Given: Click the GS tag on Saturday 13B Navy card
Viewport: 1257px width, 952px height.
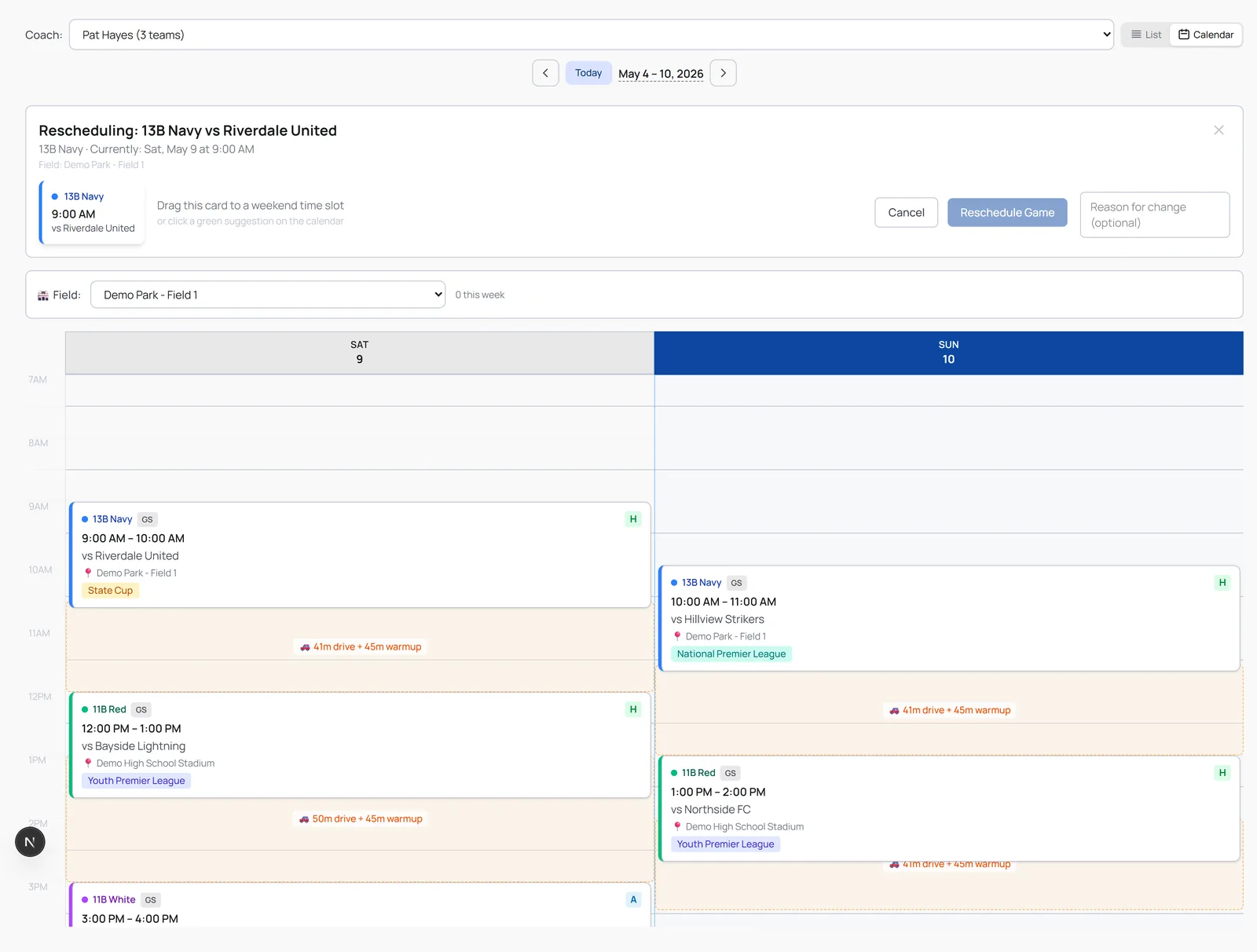Looking at the screenshot, I should [x=147, y=519].
